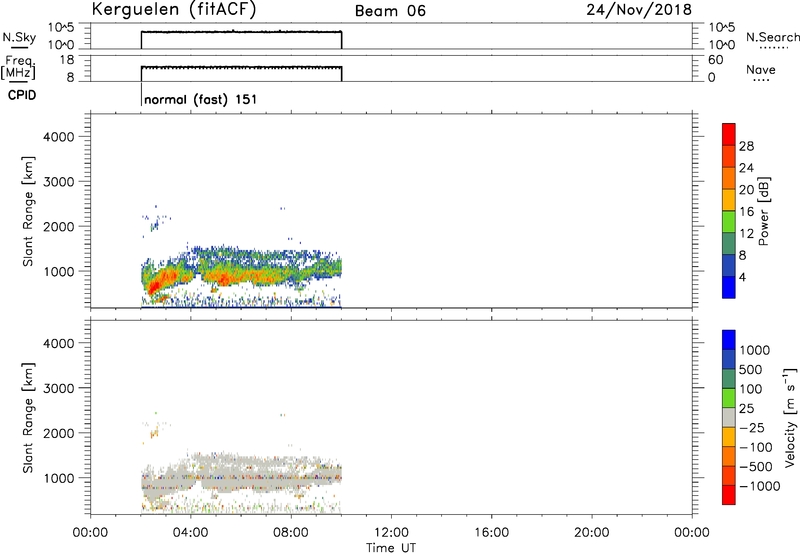The image size is (800, 554).
Task: Click the '3000' tick of velocity panel
Action: (59, 388)
